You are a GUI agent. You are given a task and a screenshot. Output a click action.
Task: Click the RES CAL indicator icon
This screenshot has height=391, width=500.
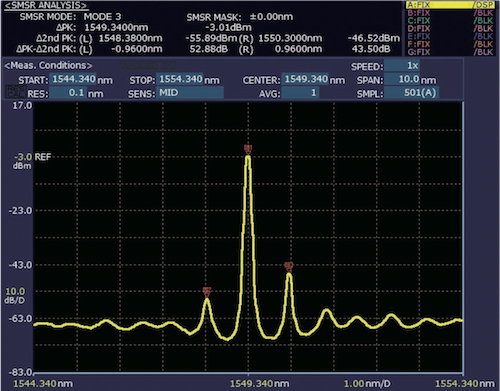15,92
